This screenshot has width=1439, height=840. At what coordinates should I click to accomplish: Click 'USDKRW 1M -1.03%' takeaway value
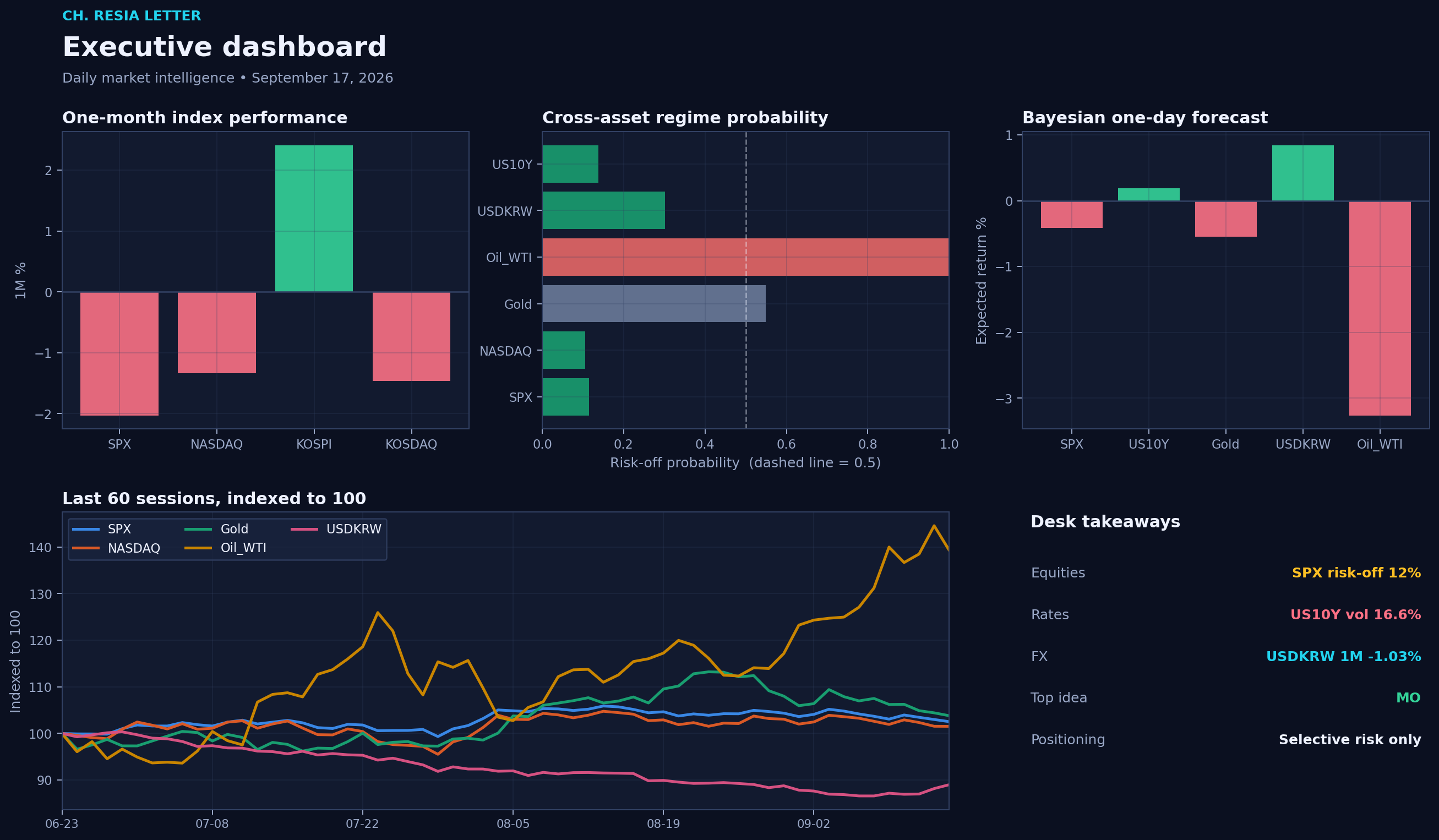coord(1343,656)
